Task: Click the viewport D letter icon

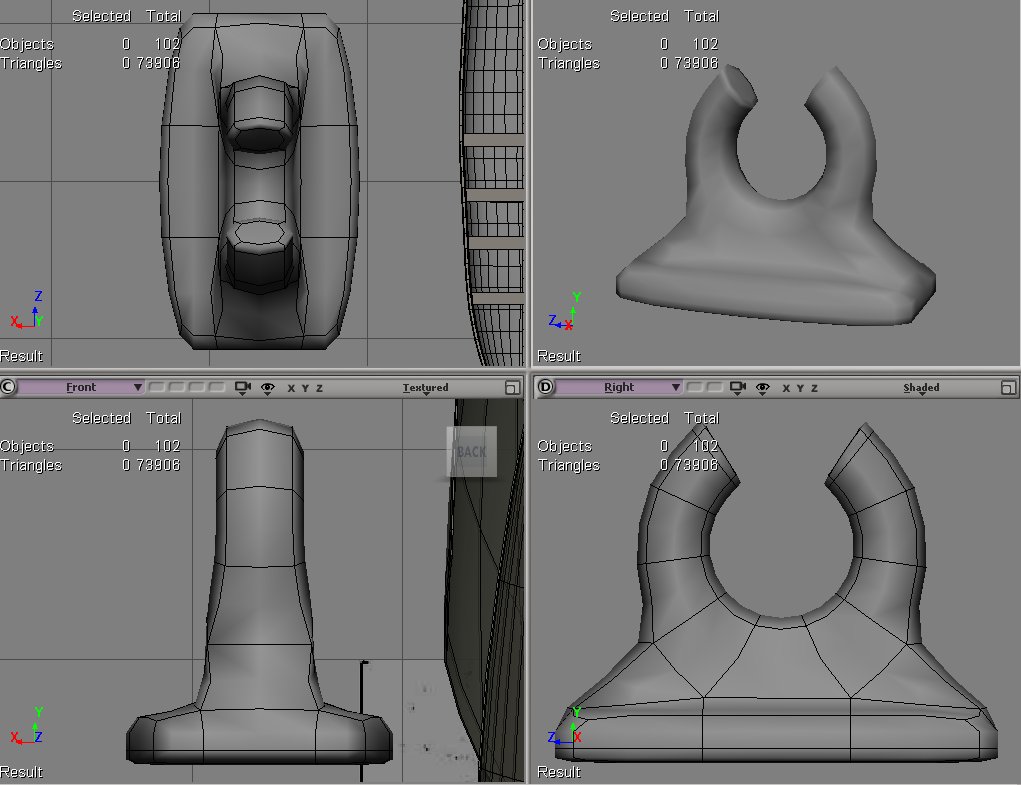Action: pos(545,387)
